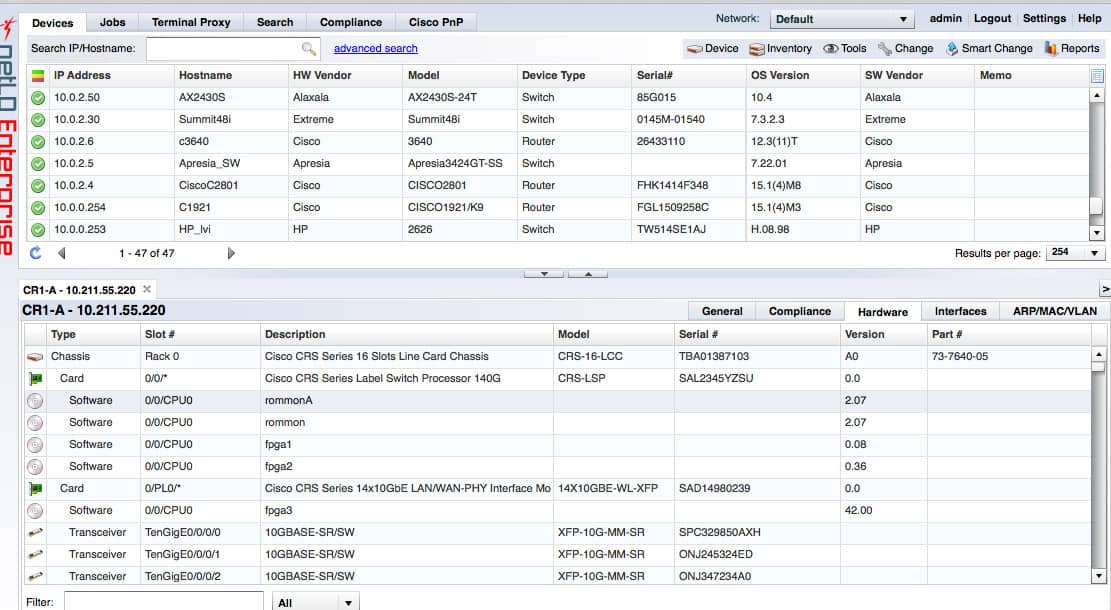Viewport: 1111px width, 610px height.
Task: Switch to the Jobs tab
Action: pos(113,22)
